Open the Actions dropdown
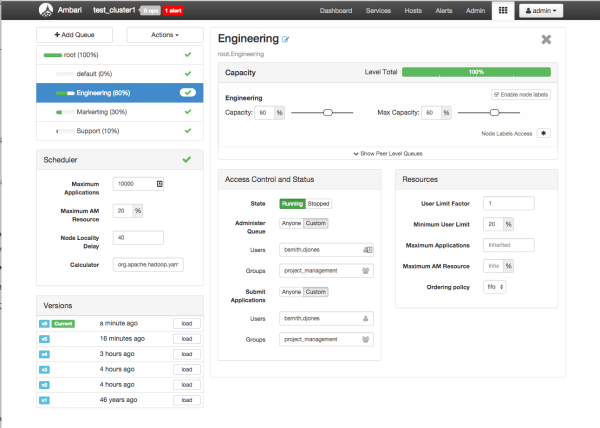Viewport: 600px width, 428px height. (165, 35)
